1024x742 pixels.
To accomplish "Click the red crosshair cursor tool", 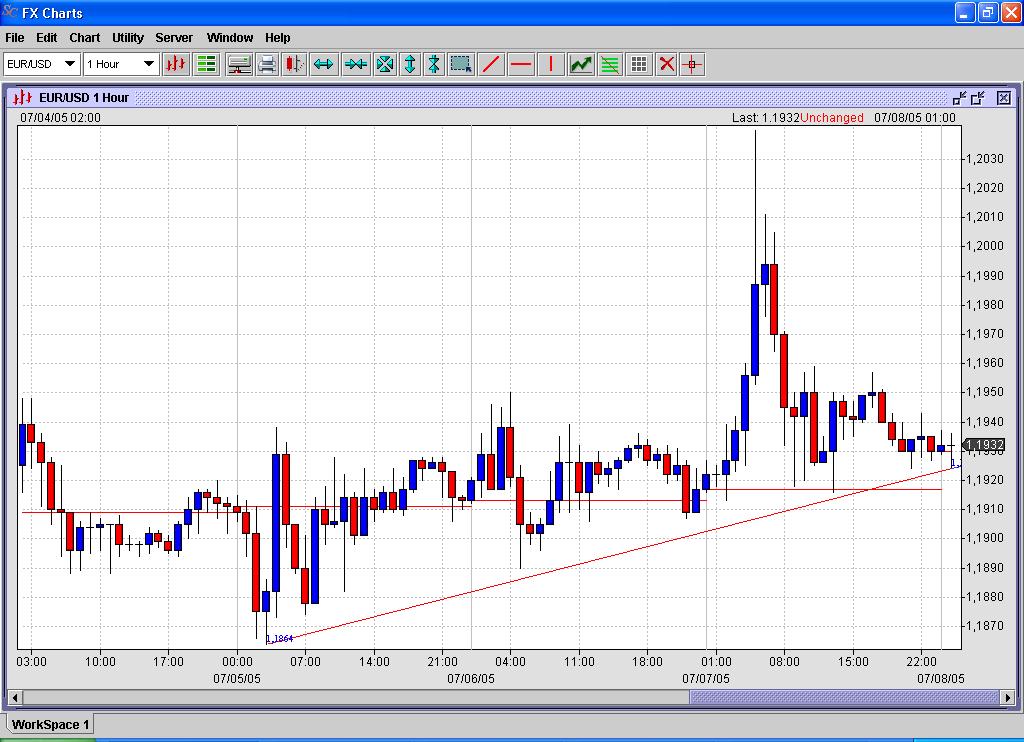I will point(691,64).
